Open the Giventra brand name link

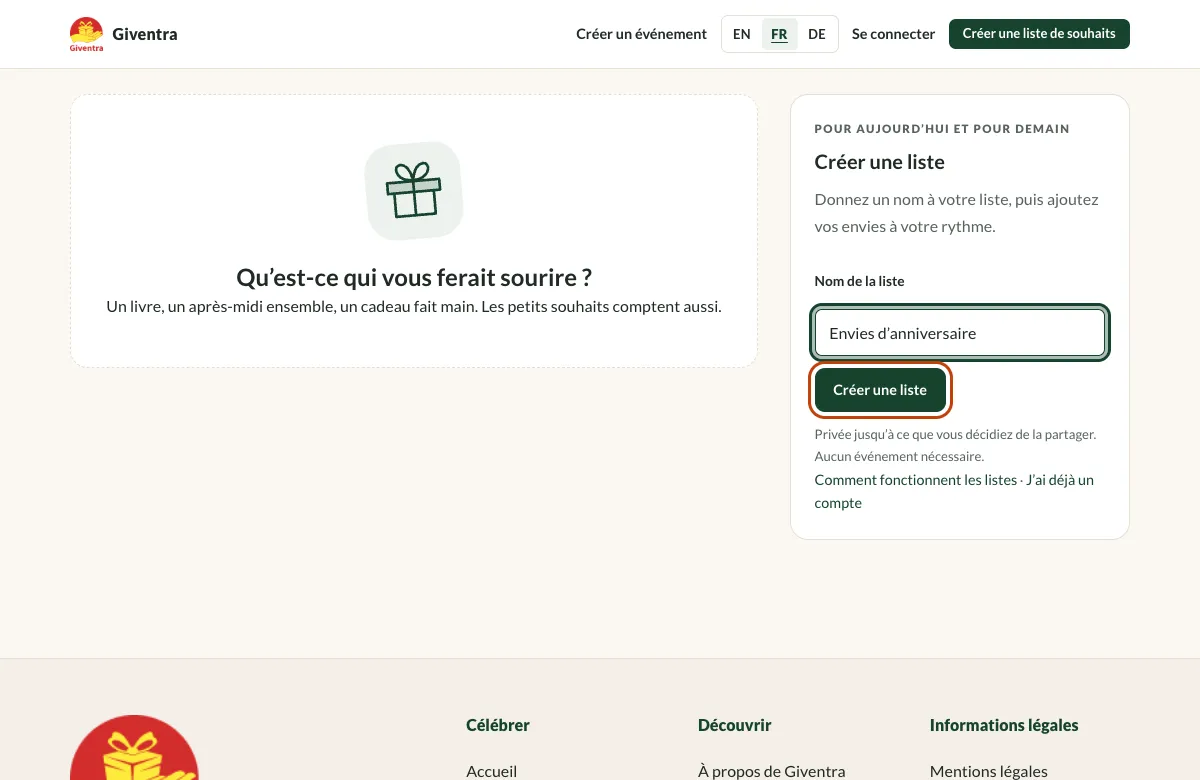(x=145, y=34)
